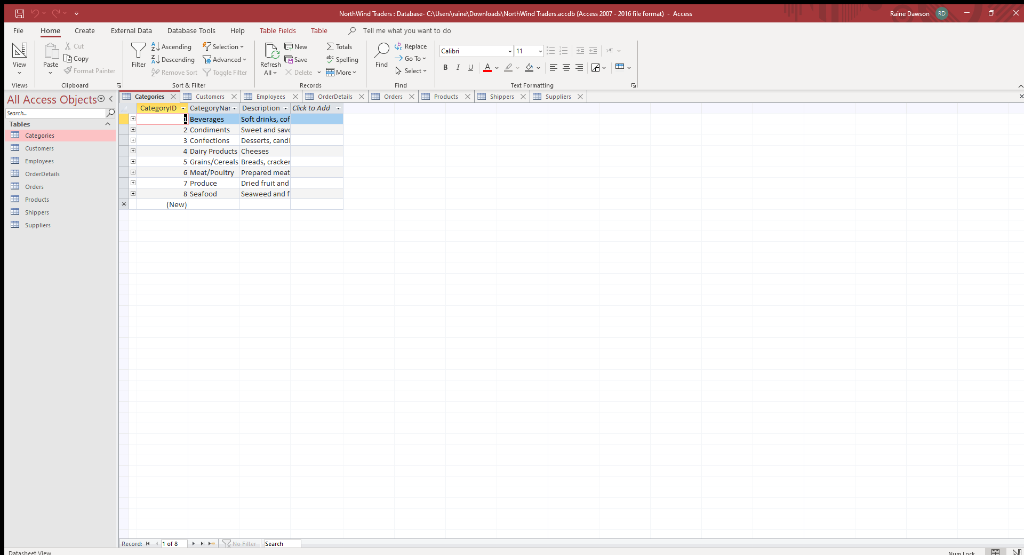This screenshot has height=555, width=1024.
Task: Open the Text Formatting dialog launcher
Action: 633,86
